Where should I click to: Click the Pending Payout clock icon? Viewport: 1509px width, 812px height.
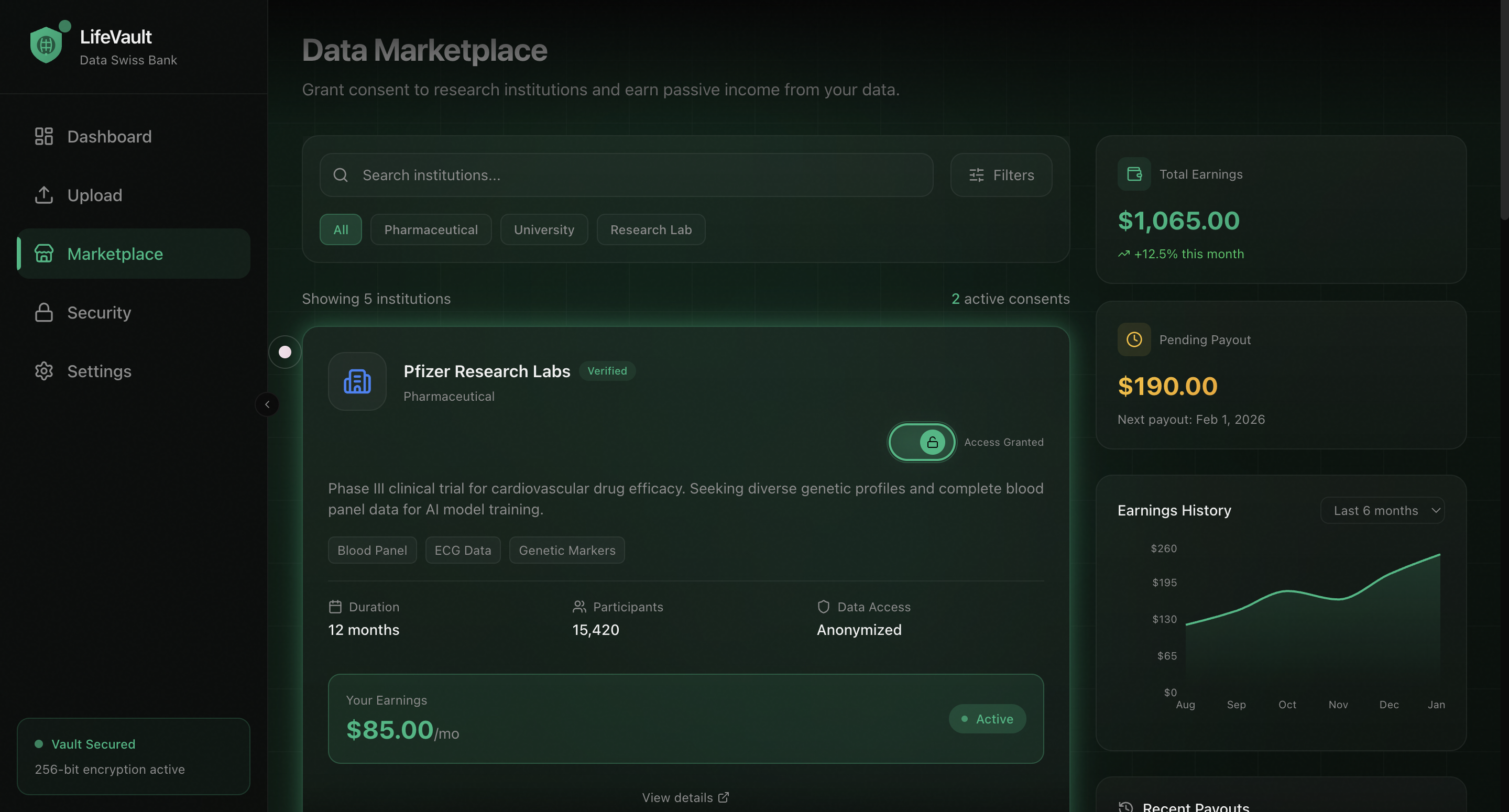pos(1134,340)
